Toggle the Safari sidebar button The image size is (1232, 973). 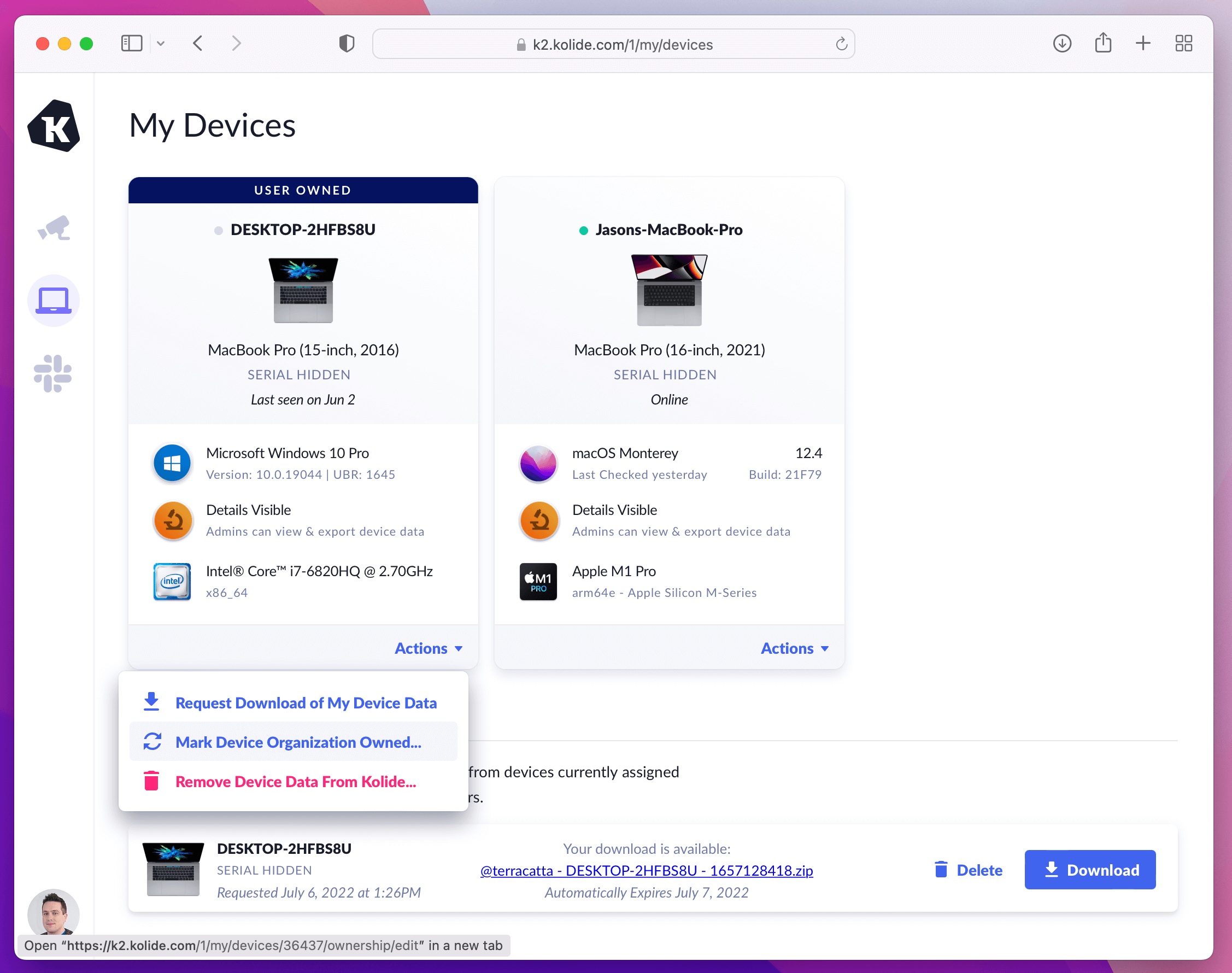132,44
